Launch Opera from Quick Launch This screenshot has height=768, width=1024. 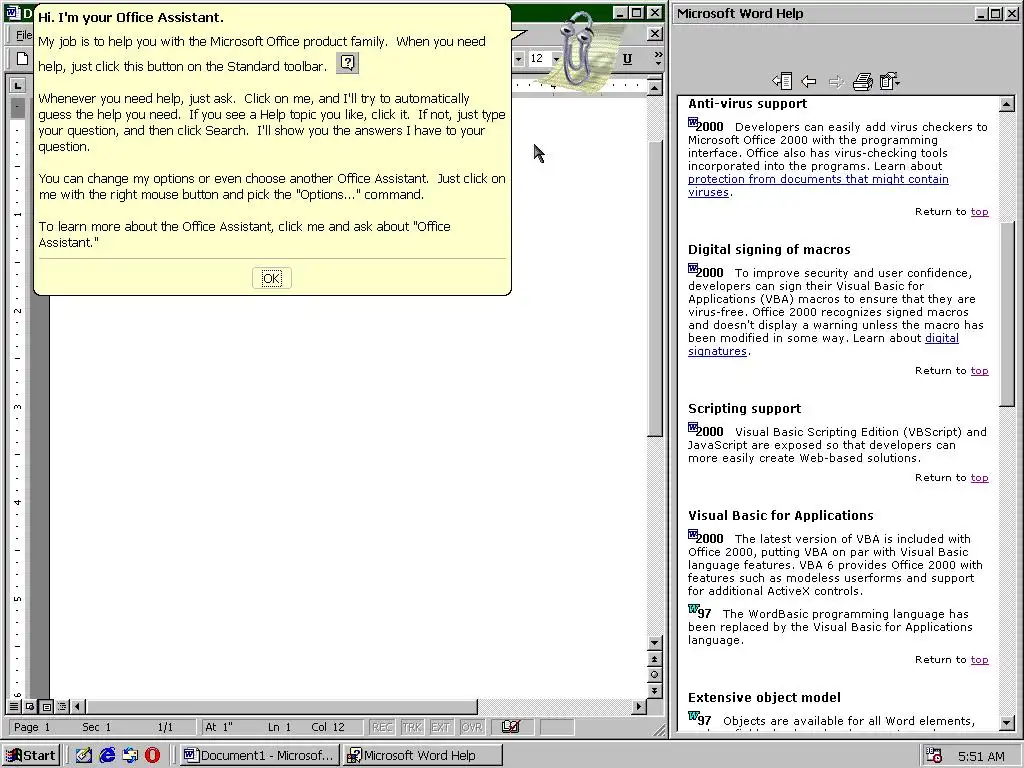[152, 756]
